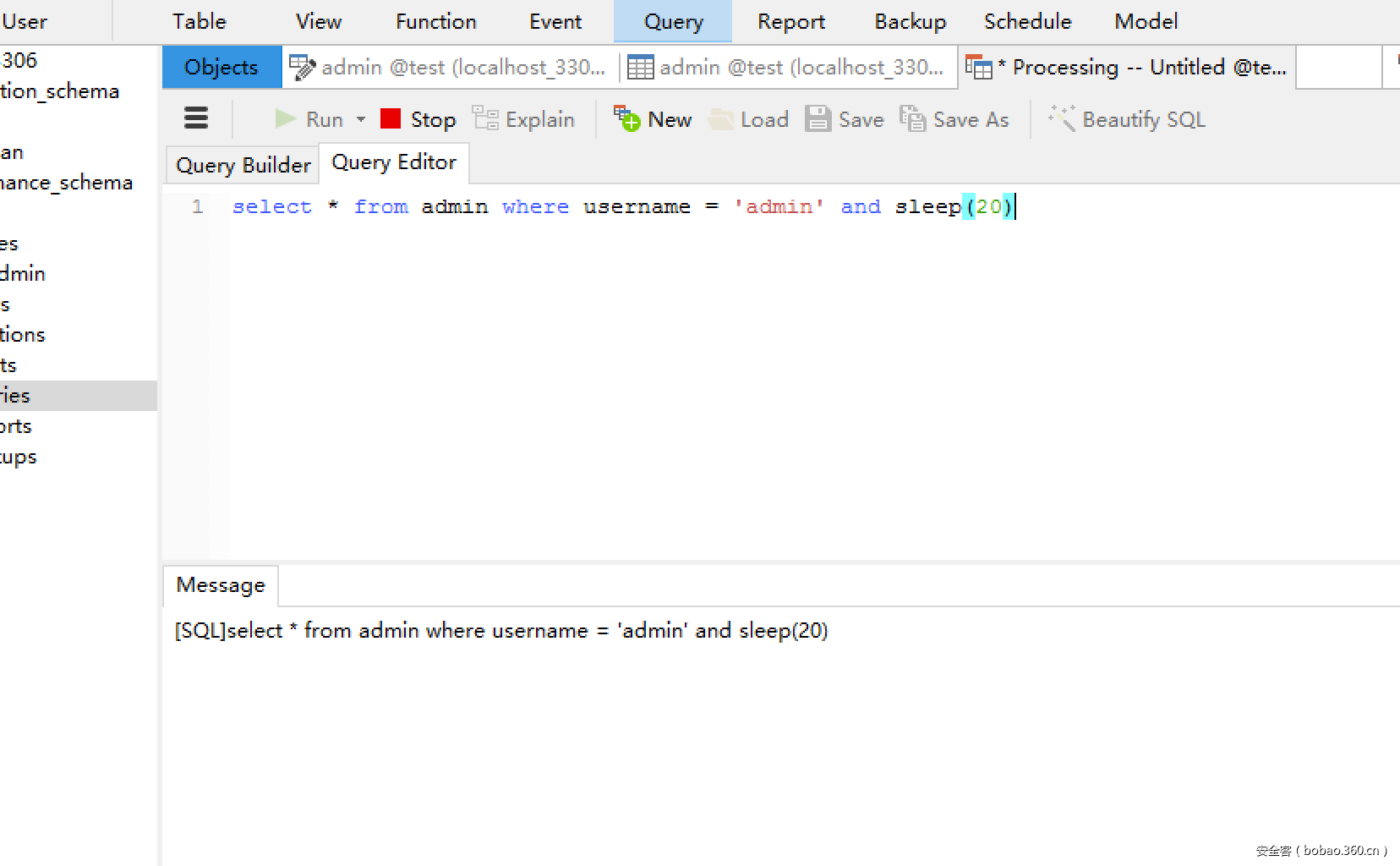1400x866 pixels.
Task: Click the SQL text on line 1
Action: [592, 206]
